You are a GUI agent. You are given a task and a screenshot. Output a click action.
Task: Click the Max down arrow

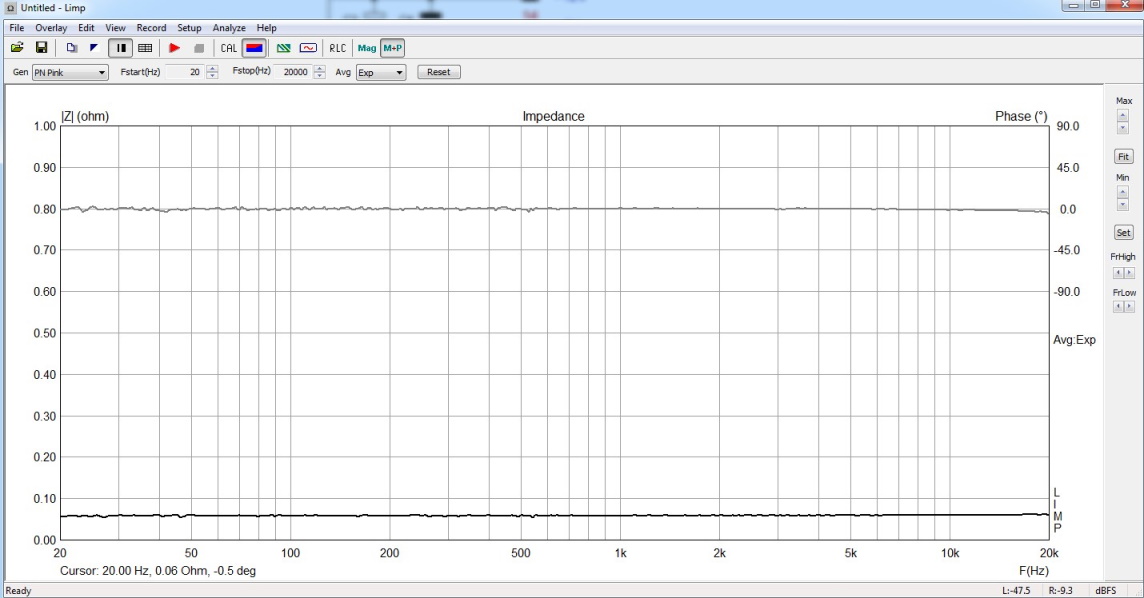1123,128
